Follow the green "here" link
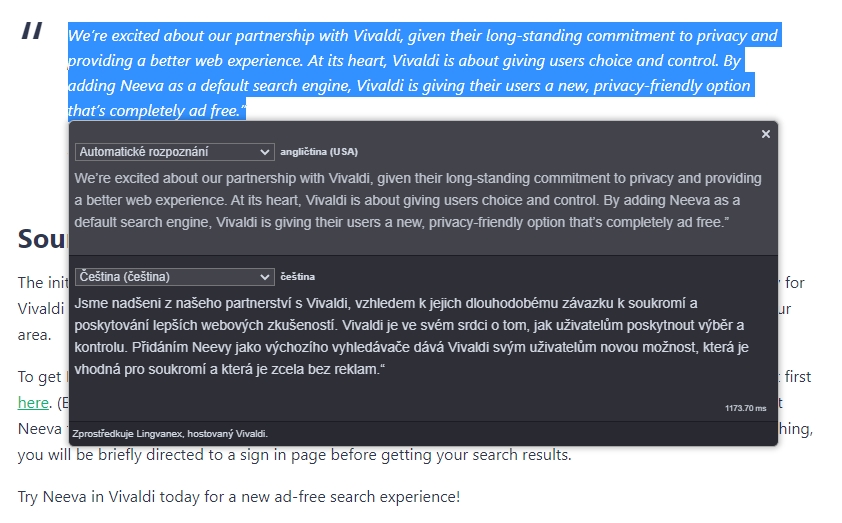The width and height of the screenshot is (842, 523). point(33,403)
